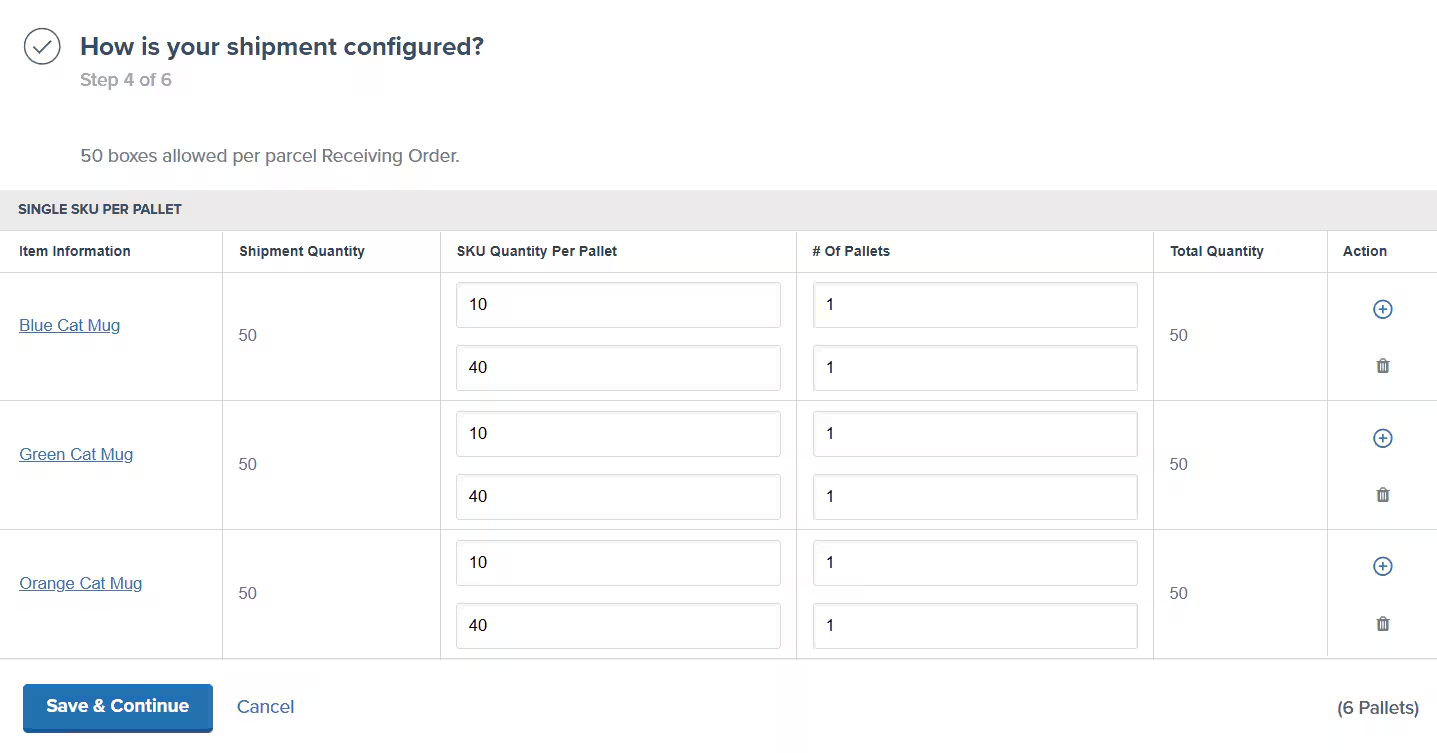Click the 6 Pallets total indicator
This screenshot has height=753, width=1437.
(1378, 707)
